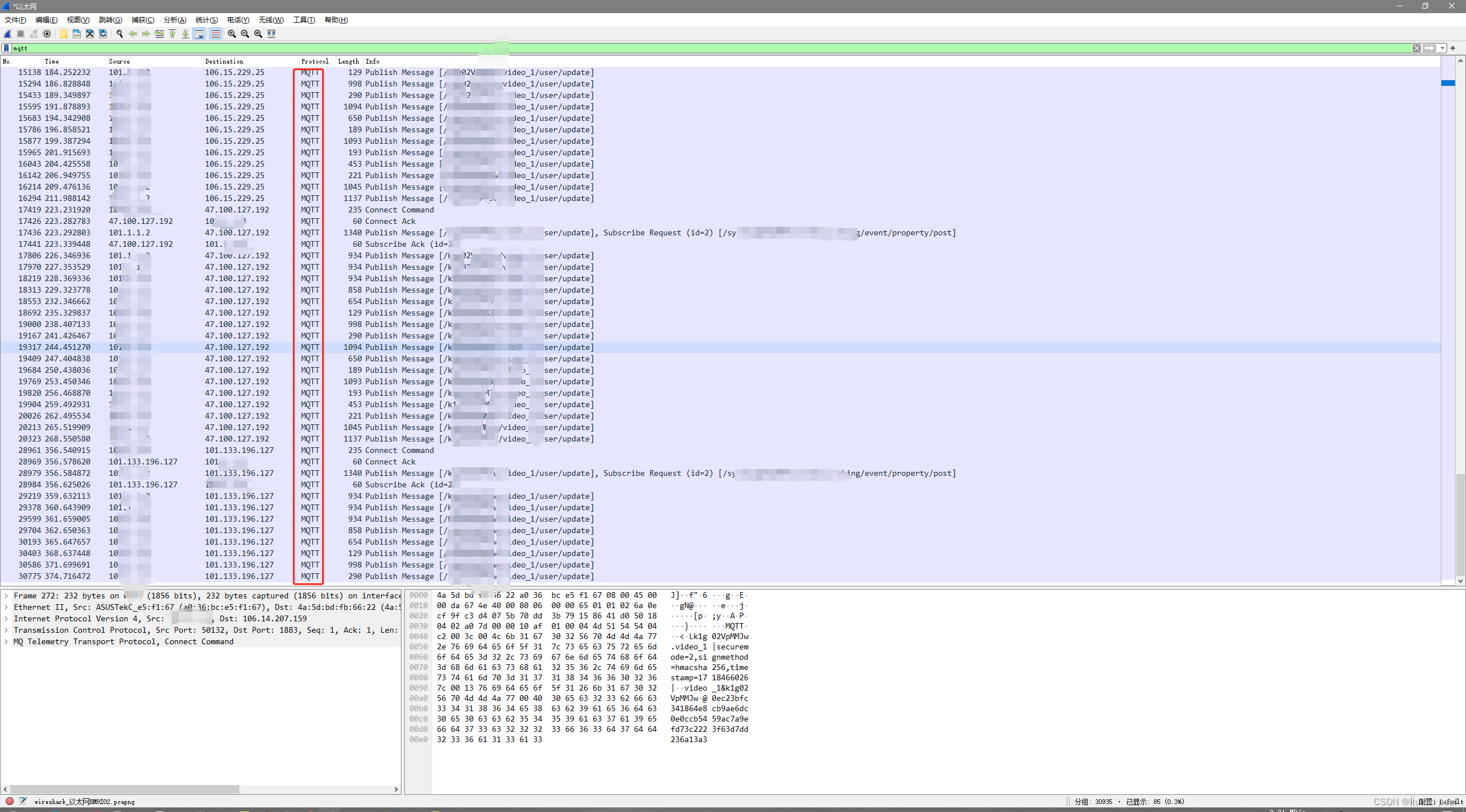Go to the first packet arrow icon
This screenshot has width=1466, height=812.
172,34
